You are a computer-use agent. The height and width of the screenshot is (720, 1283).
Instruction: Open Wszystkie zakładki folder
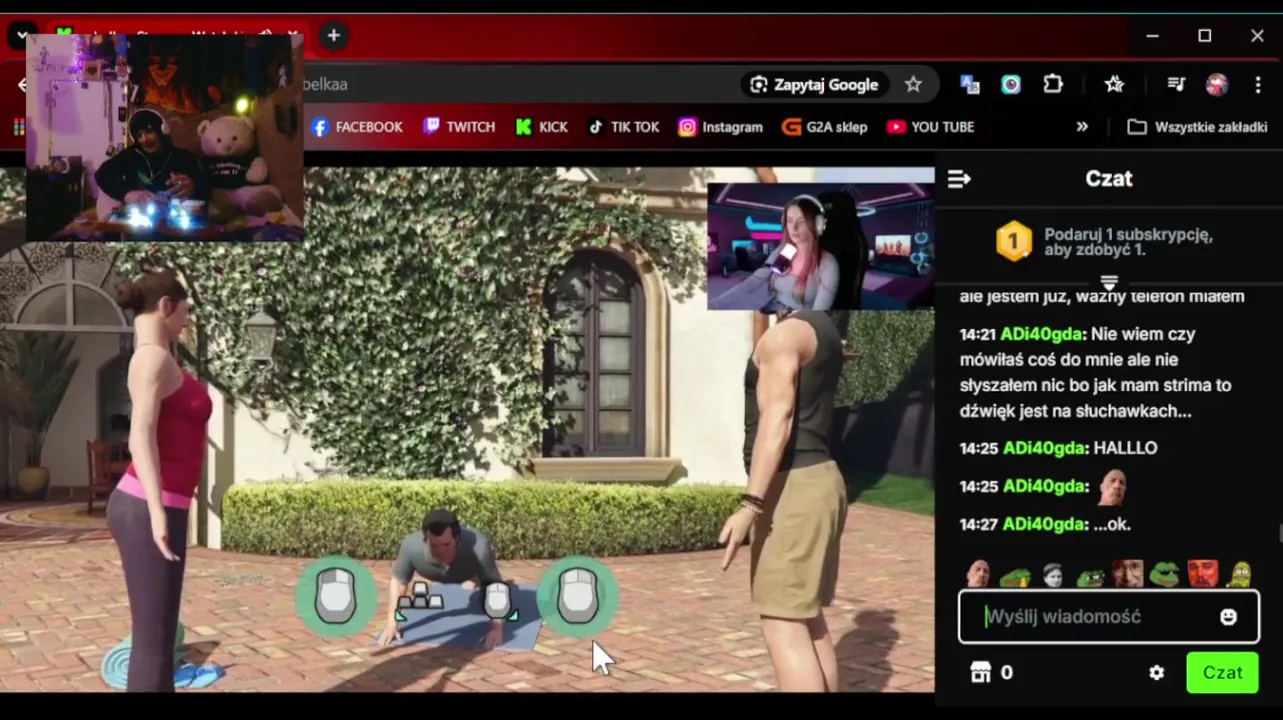tap(1198, 127)
